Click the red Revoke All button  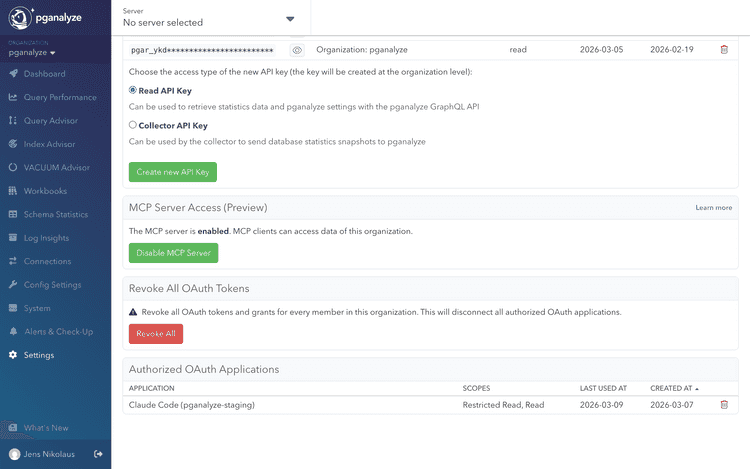click(155, 334)
